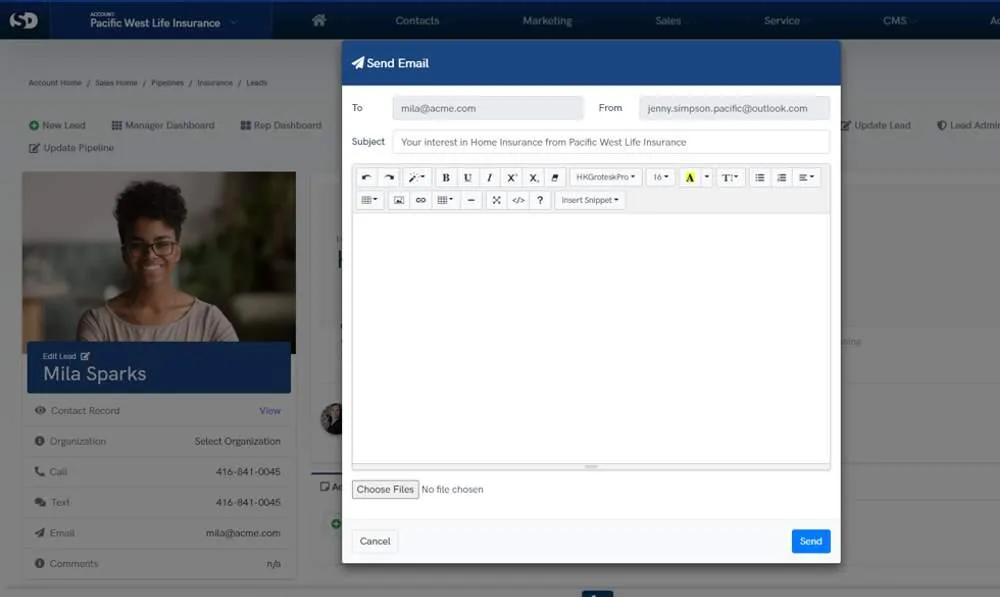This screenshot has height=597, width=1000.
Task: Open the Rep Dashboard
Action: coord(281,126)
